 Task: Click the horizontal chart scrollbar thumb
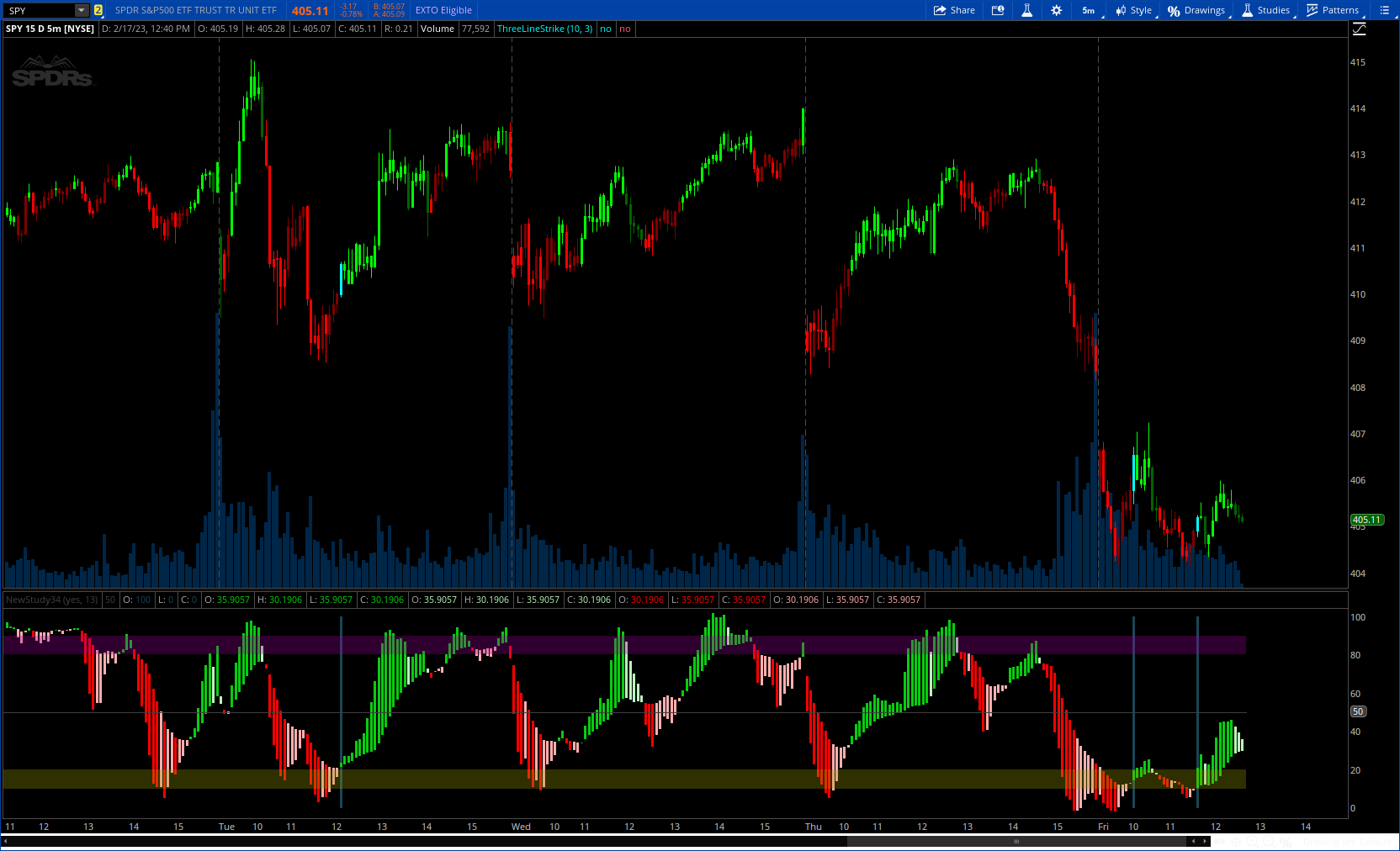point(1016,841)
